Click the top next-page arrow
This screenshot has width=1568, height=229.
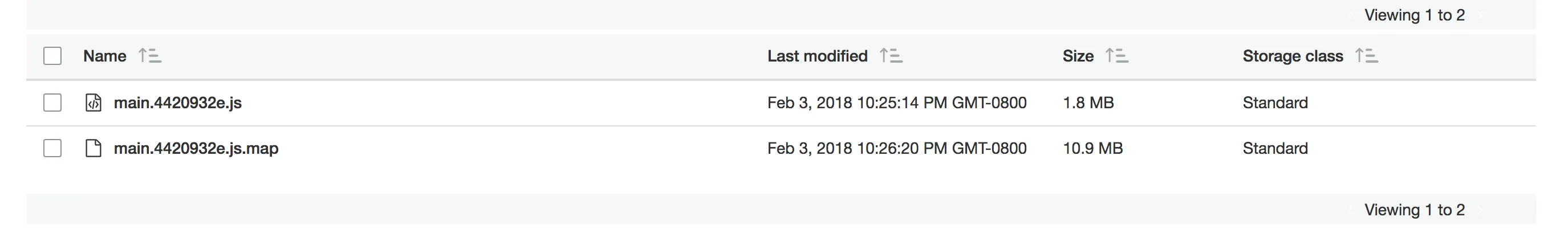(1480, 15)
